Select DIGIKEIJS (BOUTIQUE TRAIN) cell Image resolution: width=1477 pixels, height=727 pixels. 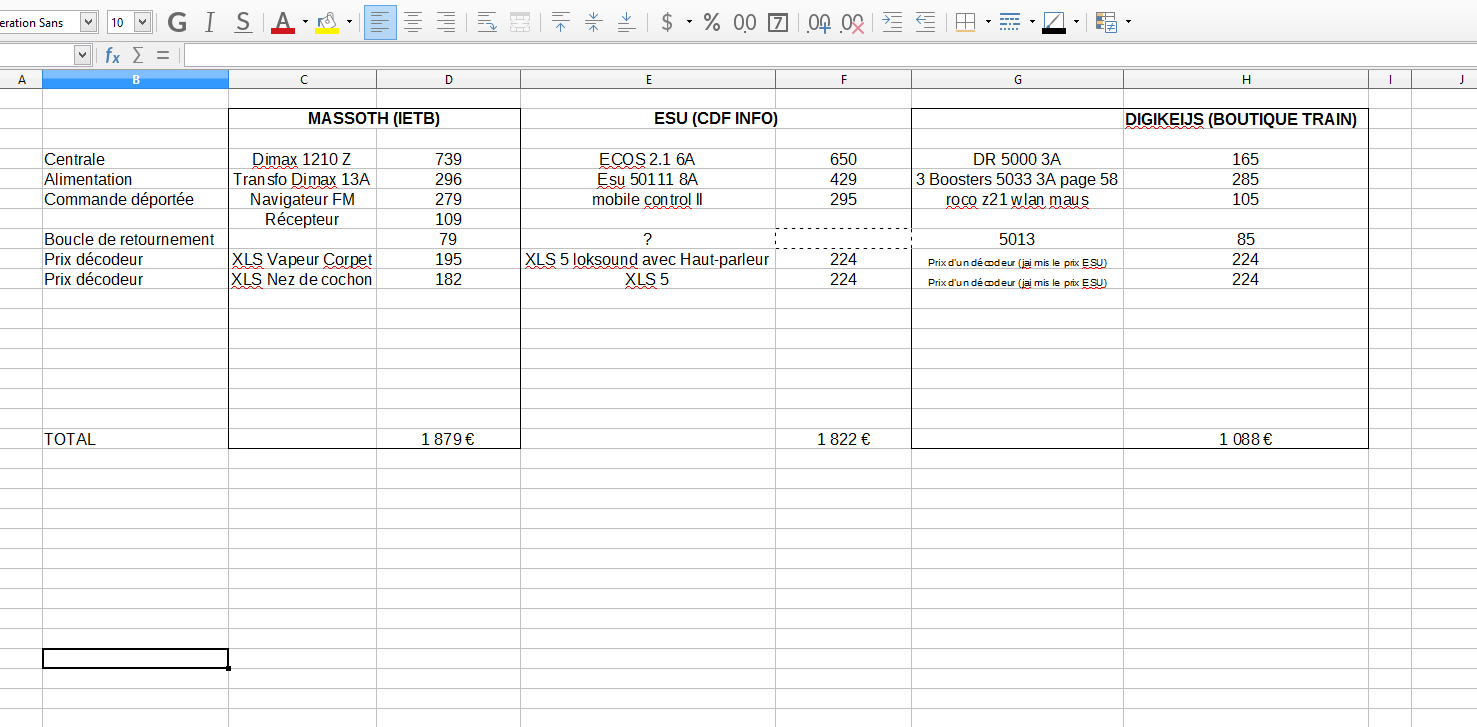tap(1240, 119)
